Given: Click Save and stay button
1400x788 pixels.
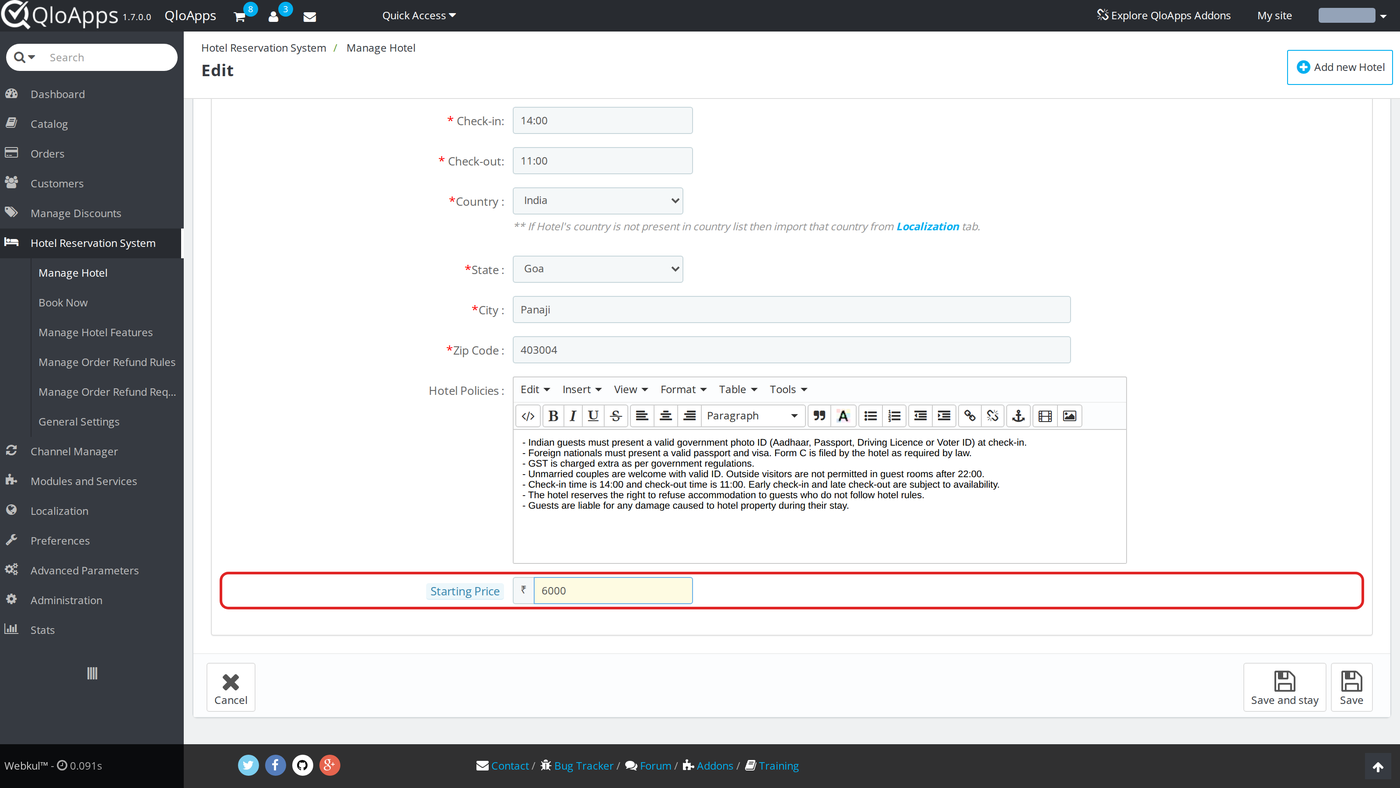Looking at the screenshot, I should pos(1285,687).
